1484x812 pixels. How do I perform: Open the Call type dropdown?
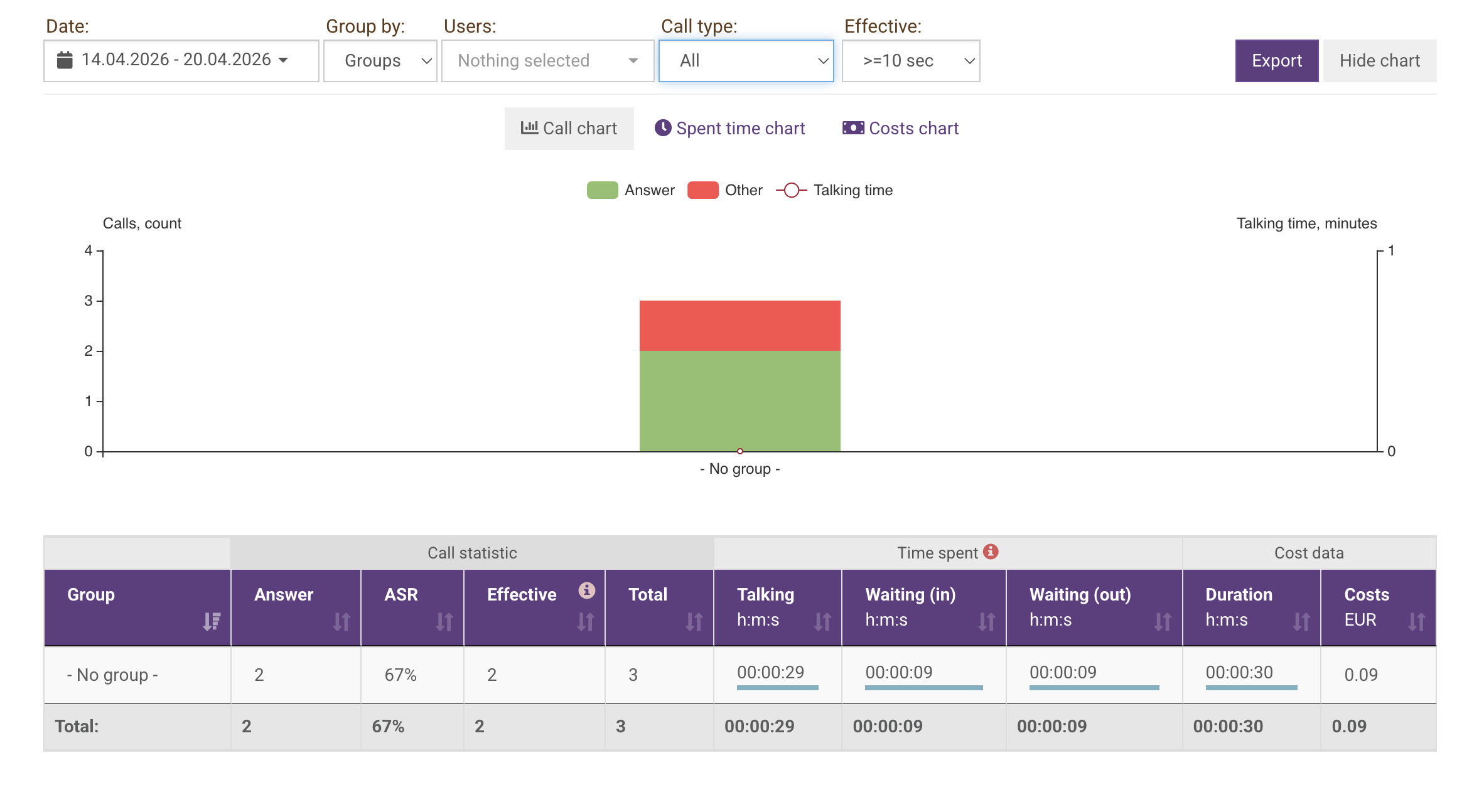tap(746, 61)
